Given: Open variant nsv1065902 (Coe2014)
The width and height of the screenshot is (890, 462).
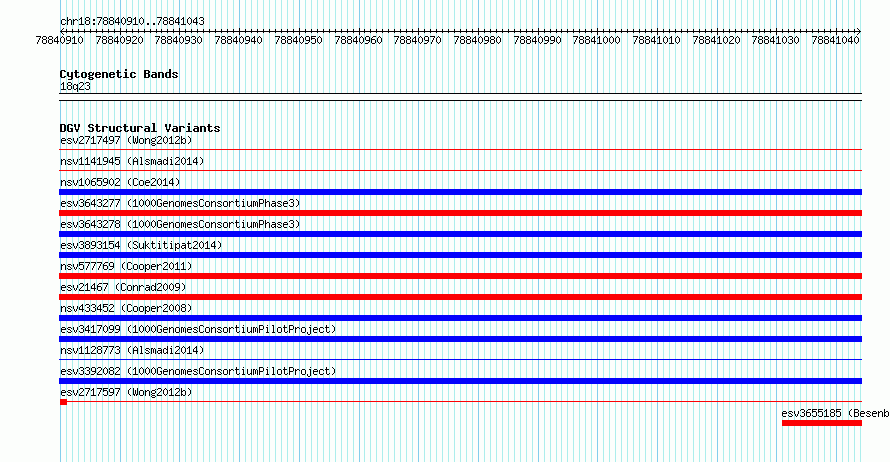Looking at the screenshot, I should [x=120, y=182].
